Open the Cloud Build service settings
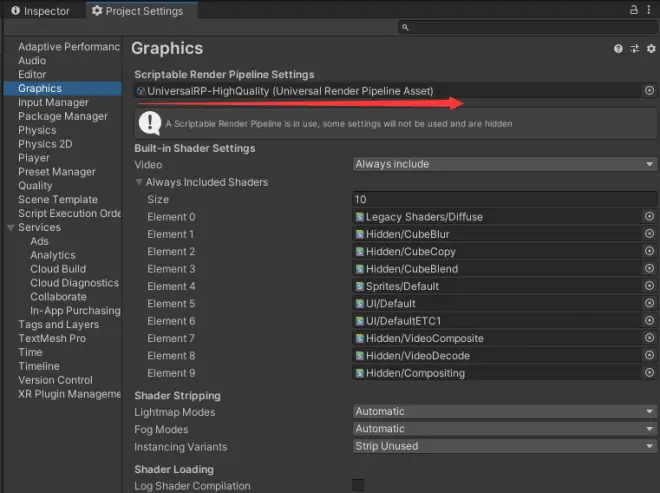This screenshot has height=493, width=660. coord(58,269)
